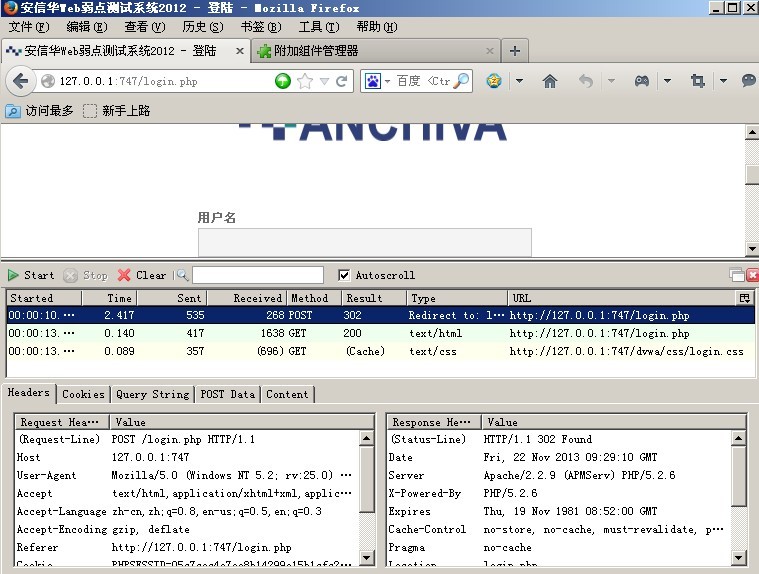Sort requests by Started column
759x574 pixels.
44,298
